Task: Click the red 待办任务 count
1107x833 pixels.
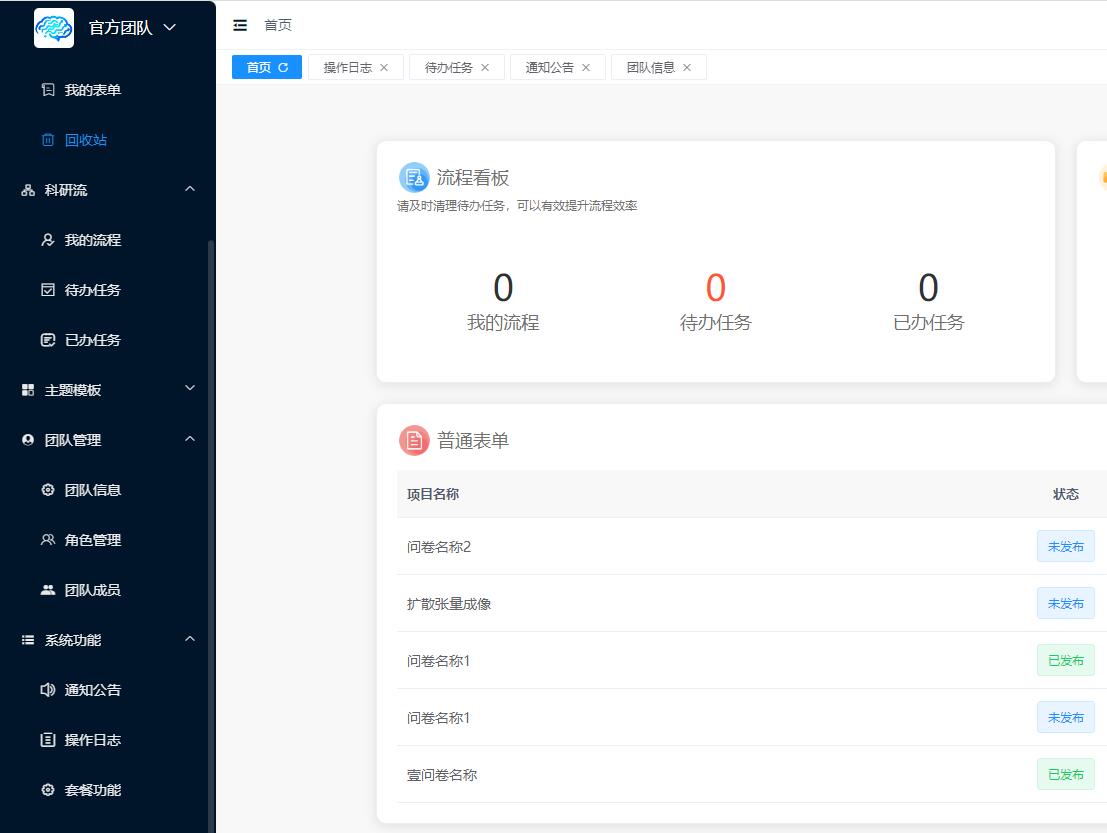Action: click(x=716, y=288)
